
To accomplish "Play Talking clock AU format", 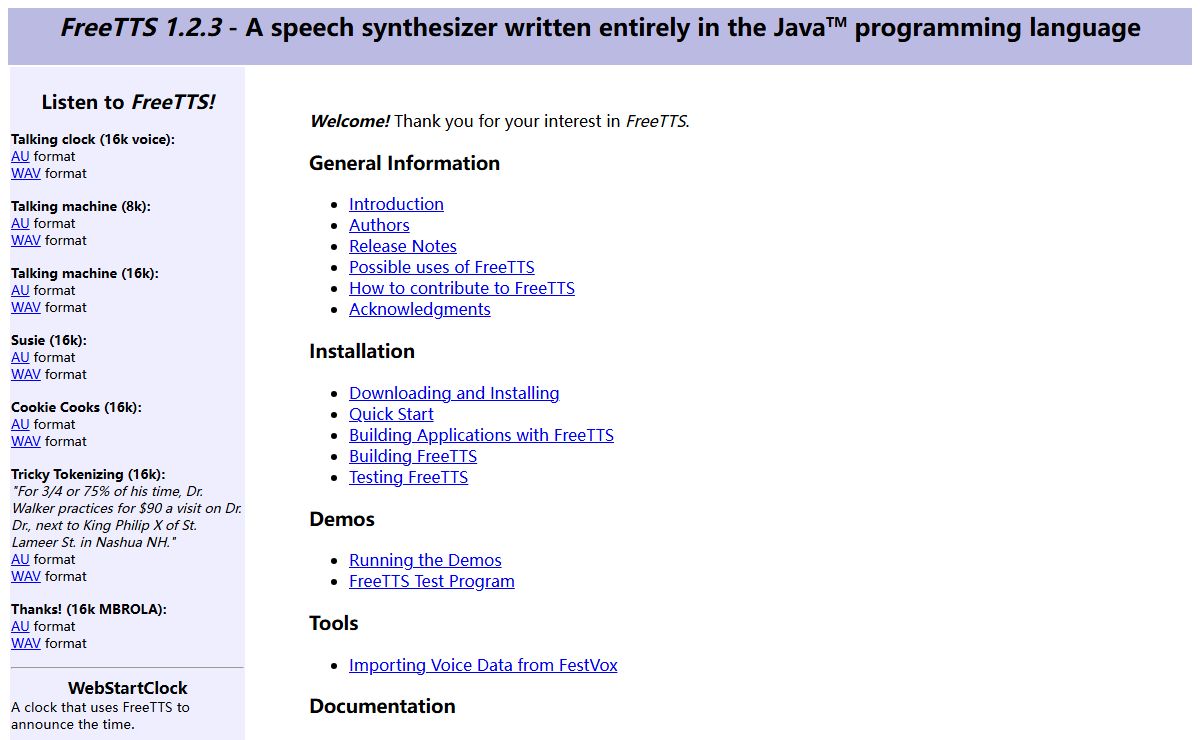I will coord(20,156).
